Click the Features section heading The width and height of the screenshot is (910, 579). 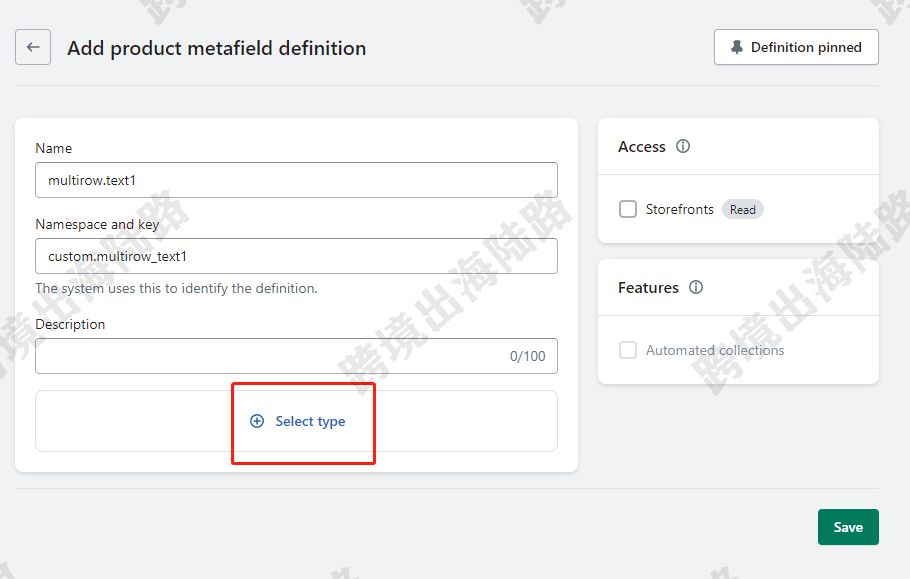click(648, 288)
